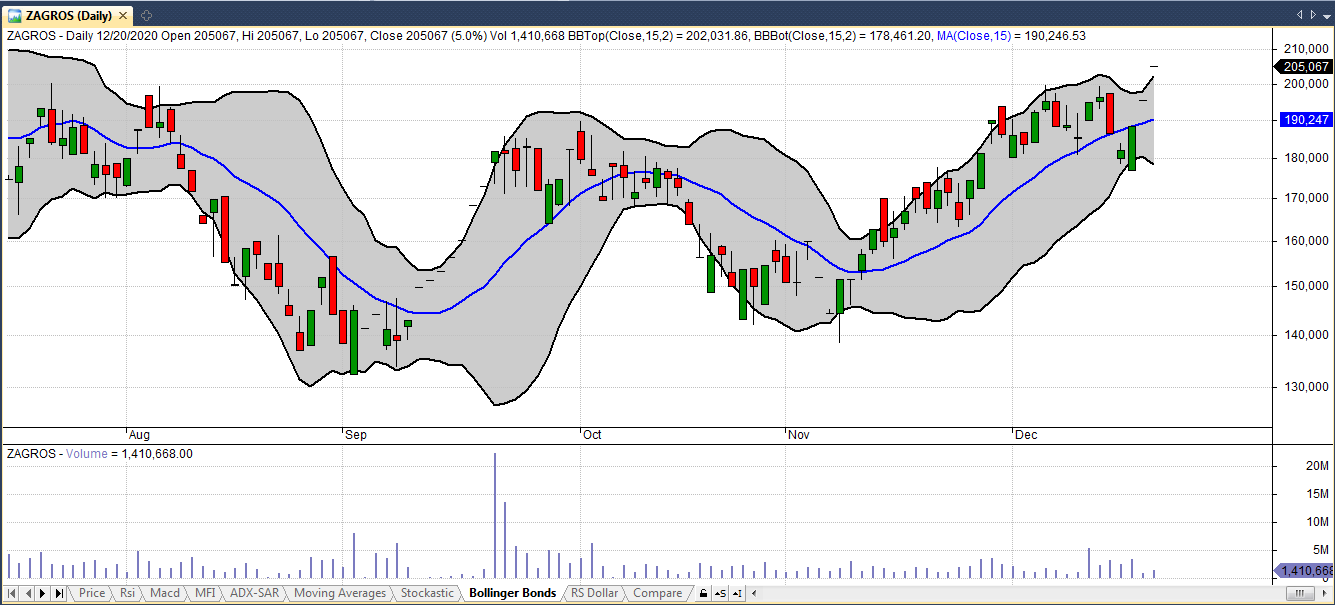This screenshot has width=1335, height=605.
Task: Toggle the chart sheet lock icon
Action: (x=703, y=594)
